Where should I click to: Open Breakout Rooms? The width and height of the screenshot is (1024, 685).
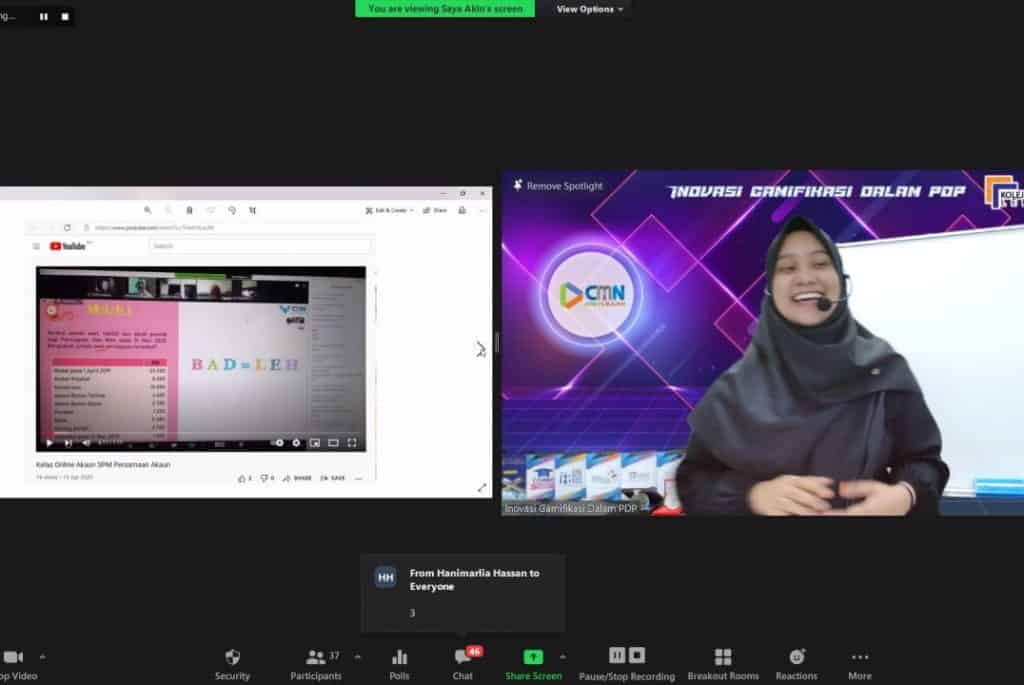click(x=723, y=658)
